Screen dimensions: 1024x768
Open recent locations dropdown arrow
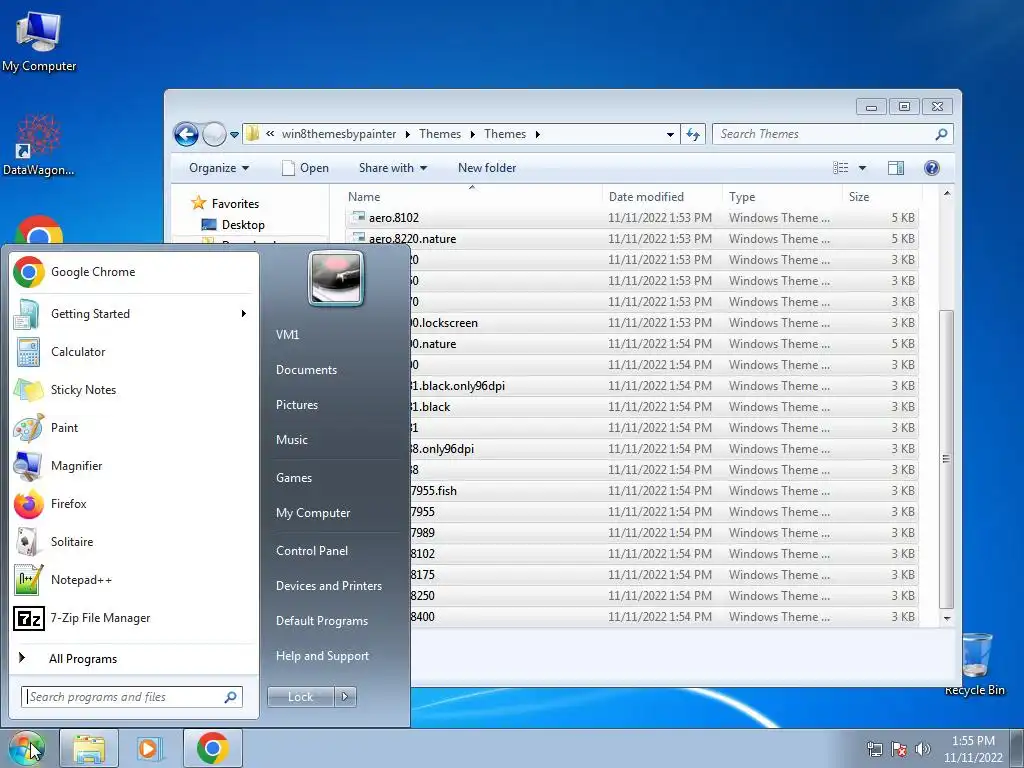(234, 135)
